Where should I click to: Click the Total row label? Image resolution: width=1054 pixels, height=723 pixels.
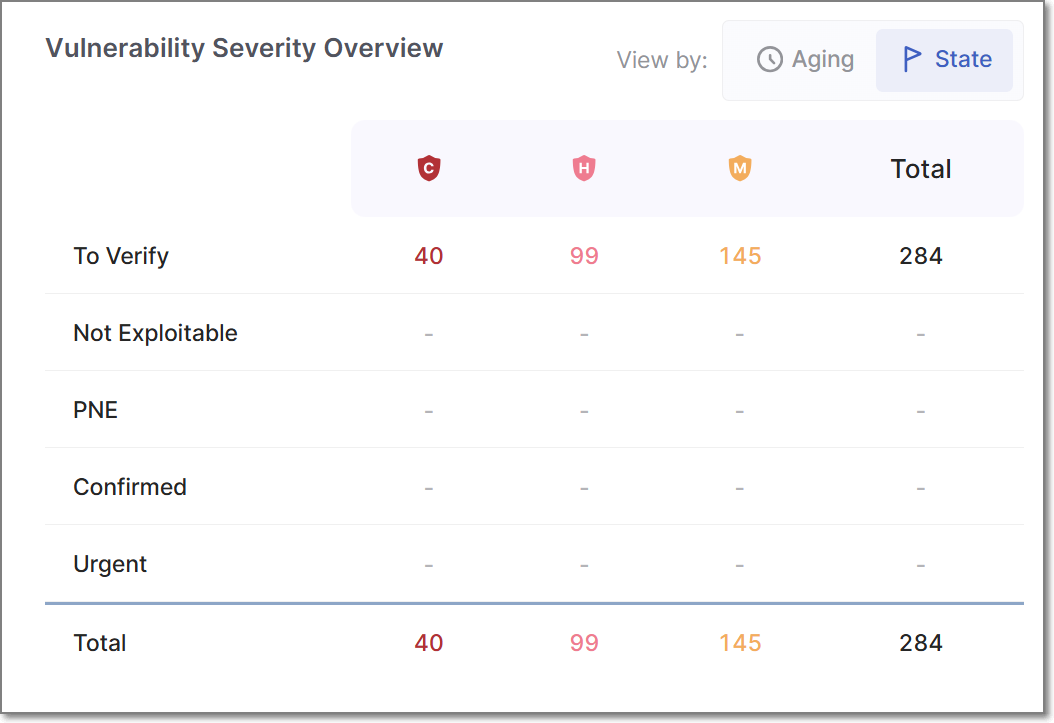[100, 643]
